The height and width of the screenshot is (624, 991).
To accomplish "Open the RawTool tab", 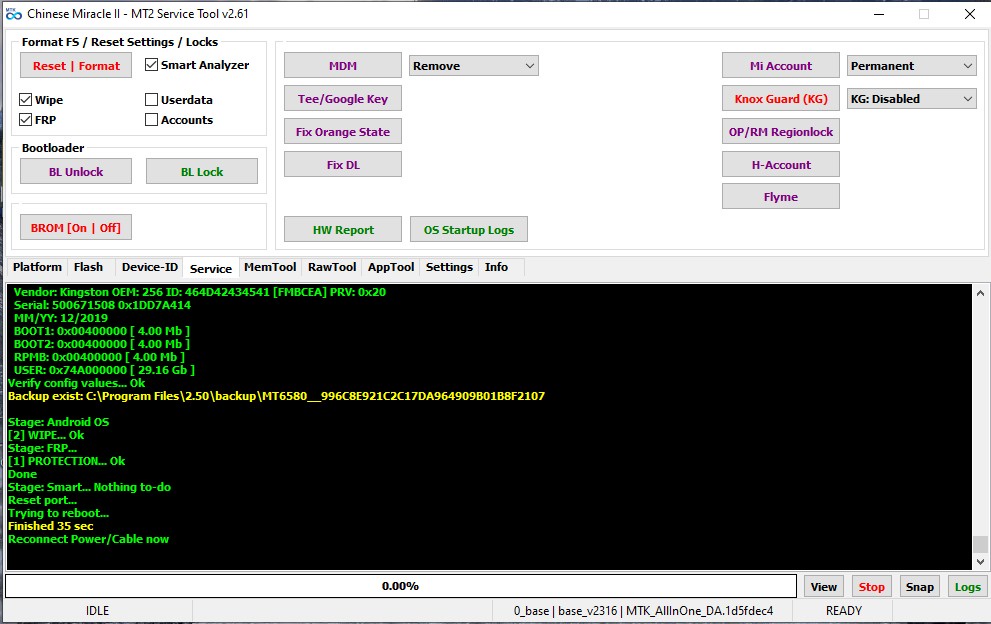I will 332,267.
